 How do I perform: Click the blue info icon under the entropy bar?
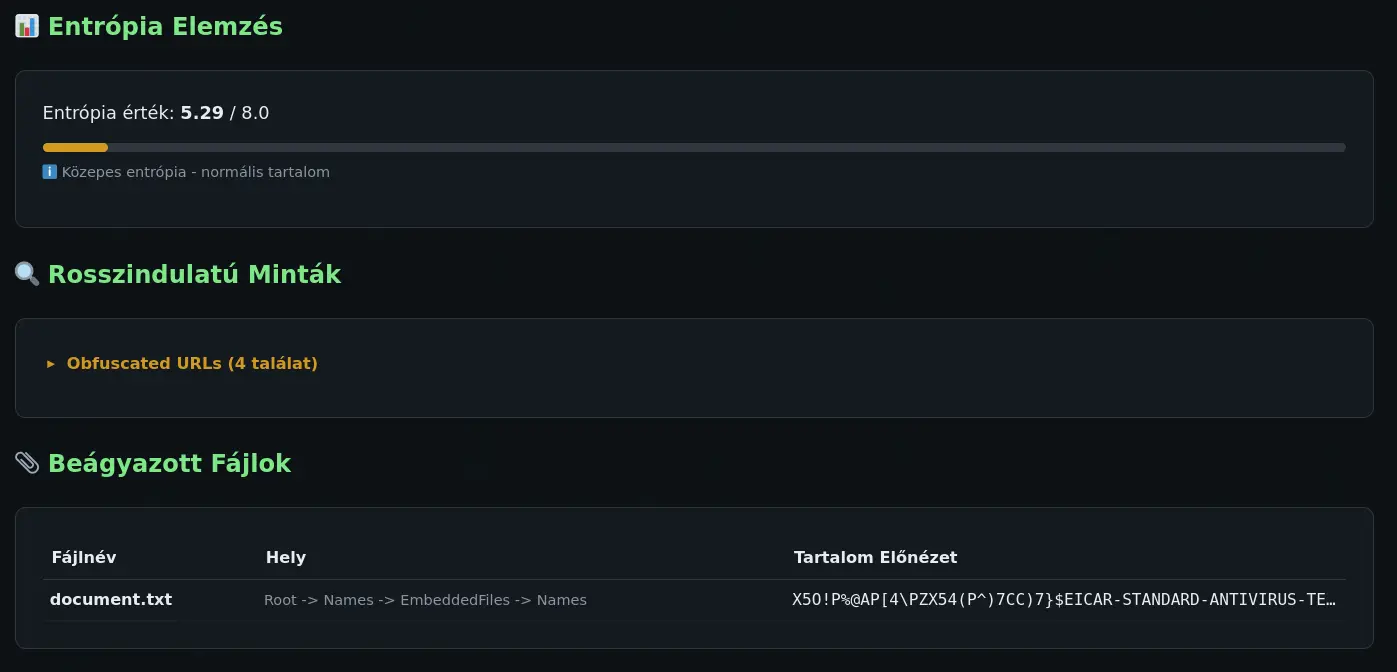(50, 172)
